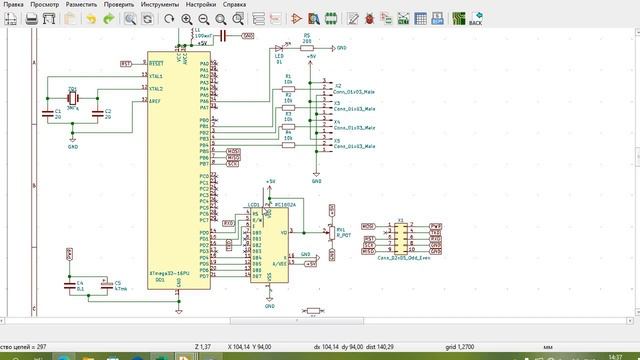The image size is (640, 360).
Task: Click the BACK import-from-PCB icon
Action: [476, 19]
